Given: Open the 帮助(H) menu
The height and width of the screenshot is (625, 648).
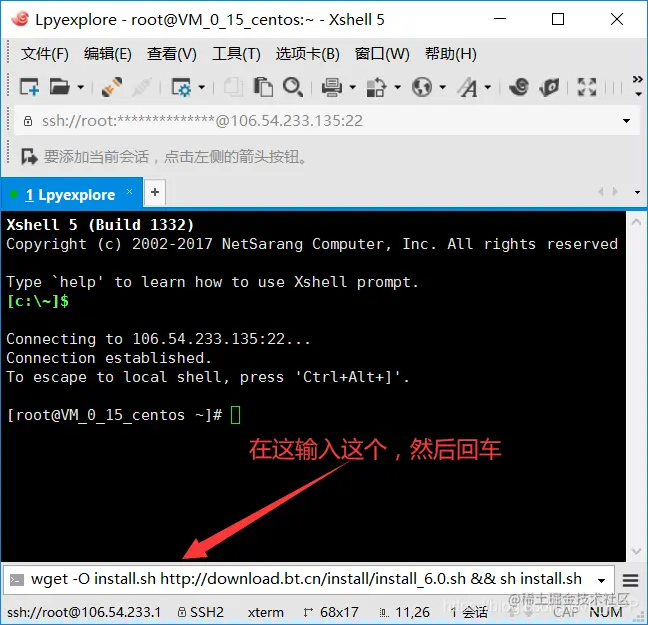Looking at the screenshot, I should coord(450,54).
